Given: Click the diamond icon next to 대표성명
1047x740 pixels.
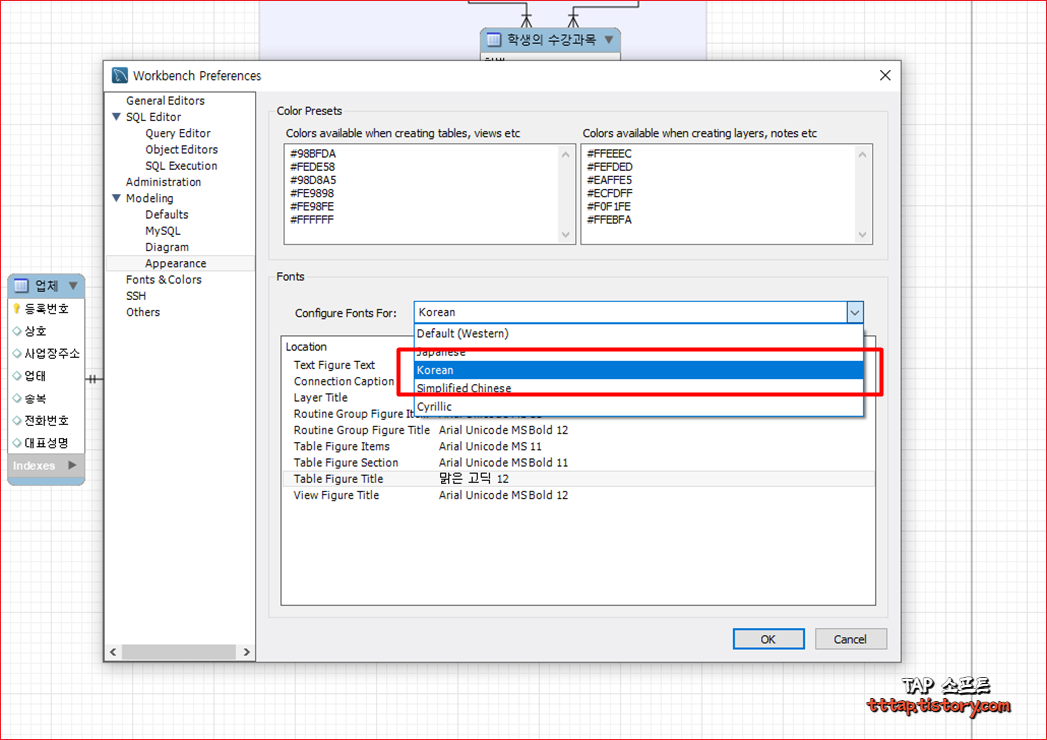Looking at the screenshot, I should pos(17,443).
